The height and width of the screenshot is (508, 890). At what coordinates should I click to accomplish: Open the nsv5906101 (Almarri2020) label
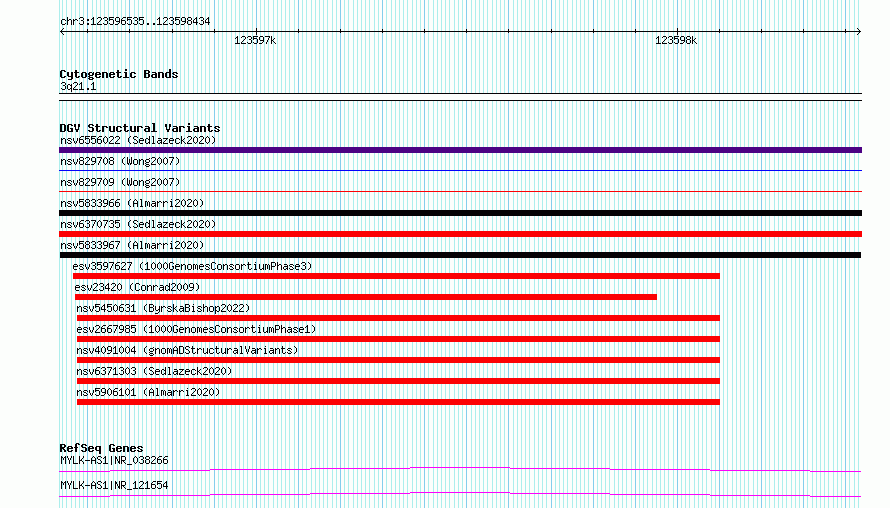tap(148, 392)
